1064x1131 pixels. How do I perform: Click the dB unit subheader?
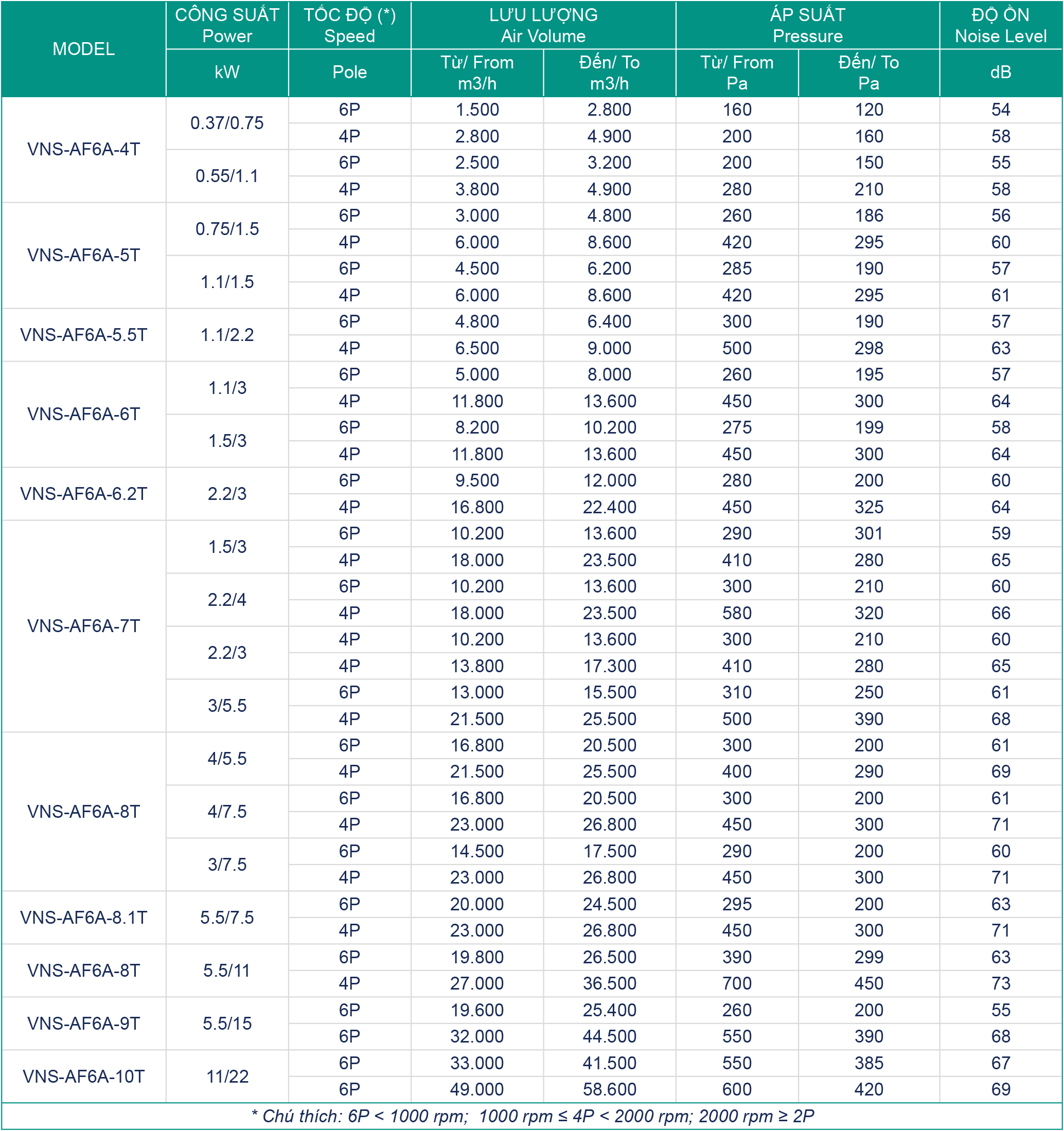[1001, 72]
